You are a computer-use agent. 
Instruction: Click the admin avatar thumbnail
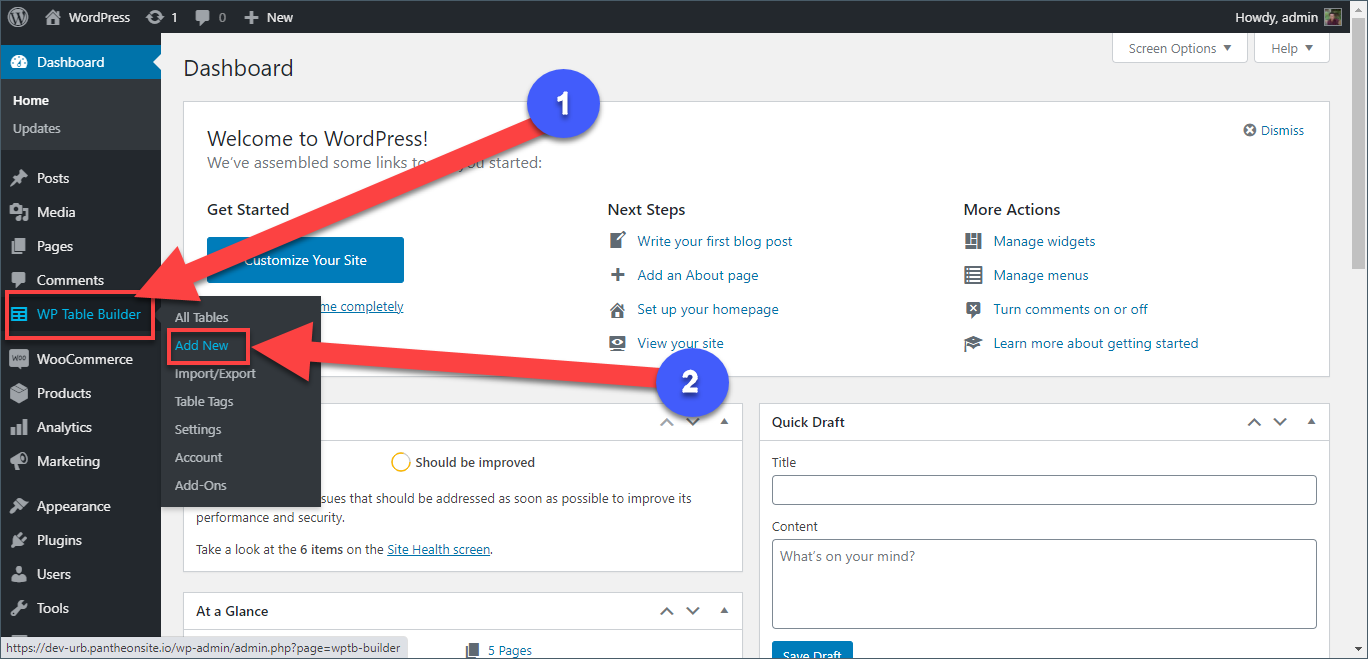[x=1333, y=17]
